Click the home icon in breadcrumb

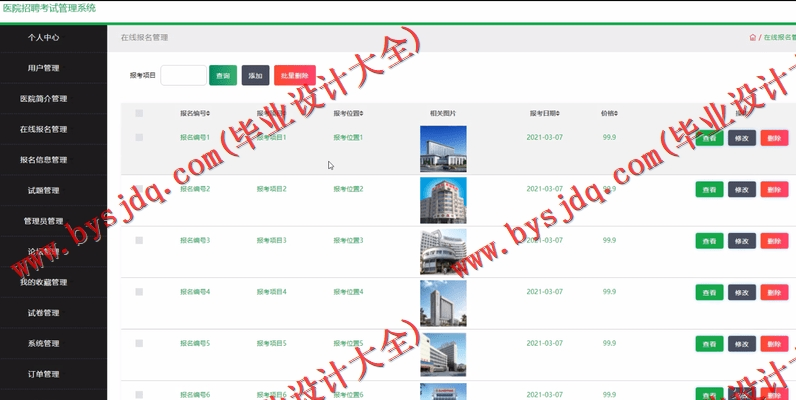(x=752, y=38)
